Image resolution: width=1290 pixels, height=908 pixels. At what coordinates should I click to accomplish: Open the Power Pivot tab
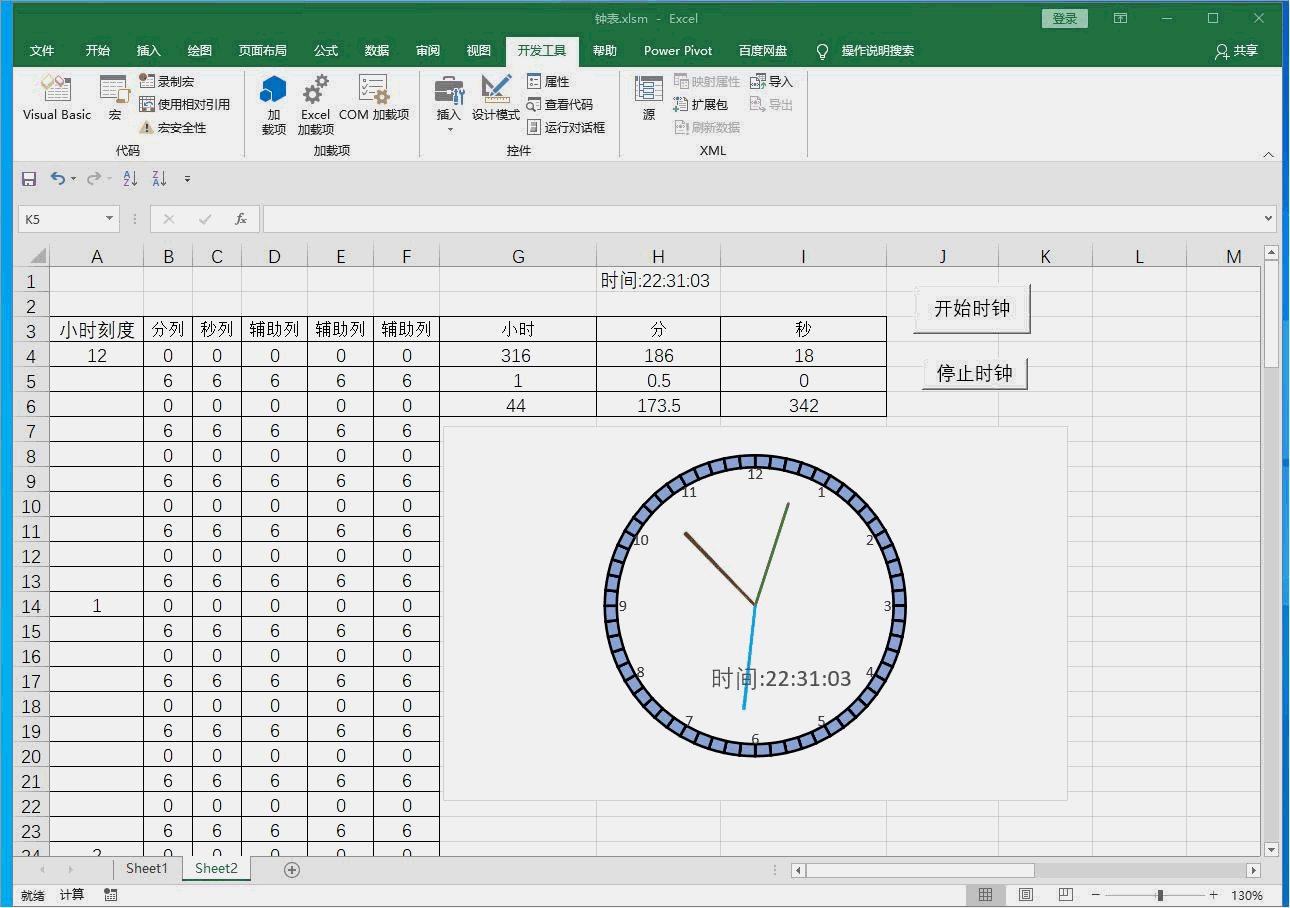(678, 51)
